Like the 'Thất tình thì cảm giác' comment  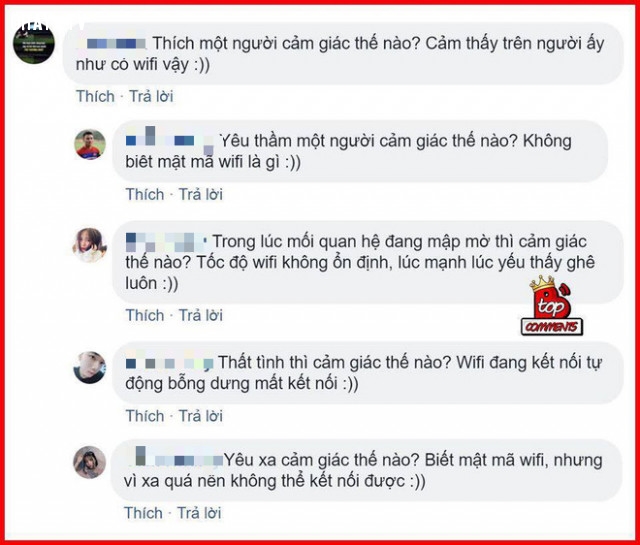pyautogui.click(x=144, y=416)
